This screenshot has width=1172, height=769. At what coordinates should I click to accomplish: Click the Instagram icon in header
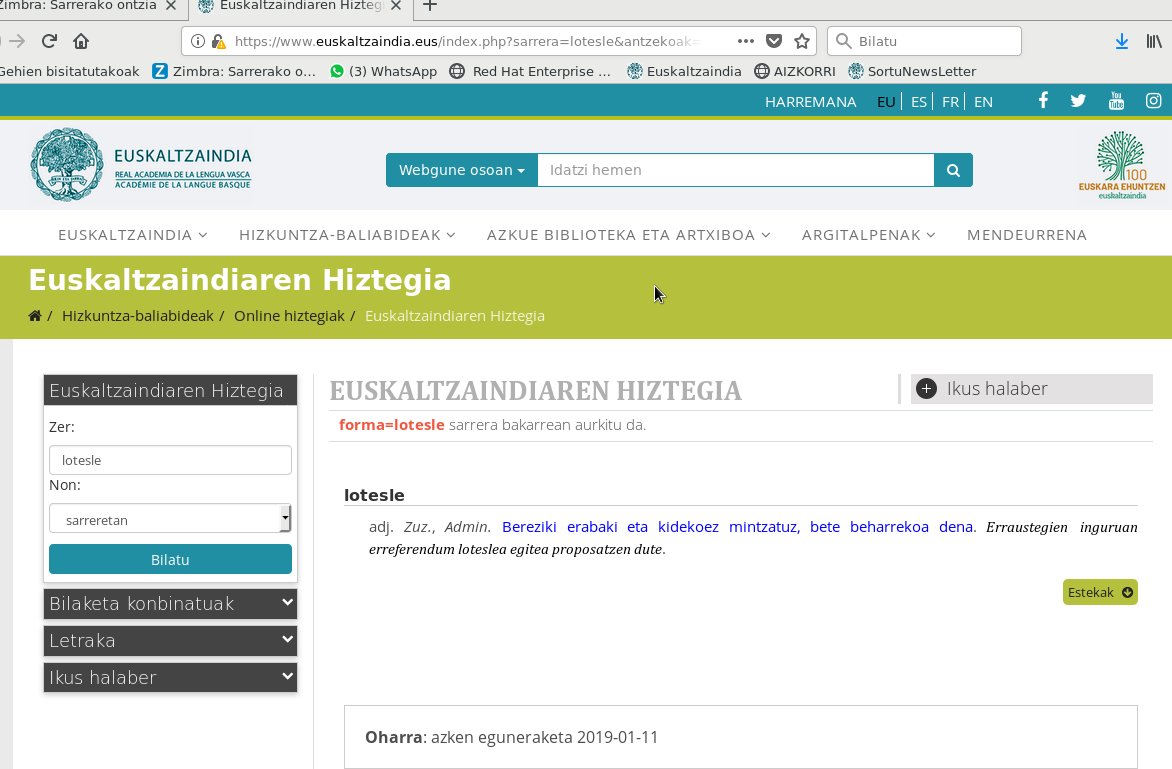pyautogui.click(x=1153, y=101)
